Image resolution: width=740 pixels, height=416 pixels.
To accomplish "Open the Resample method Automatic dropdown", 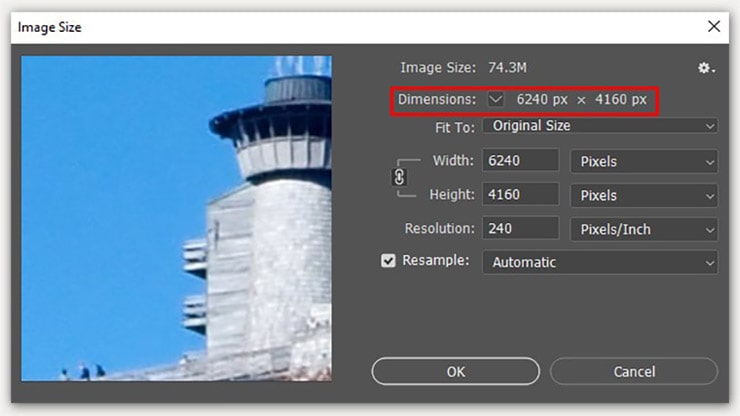I will 600,262.
